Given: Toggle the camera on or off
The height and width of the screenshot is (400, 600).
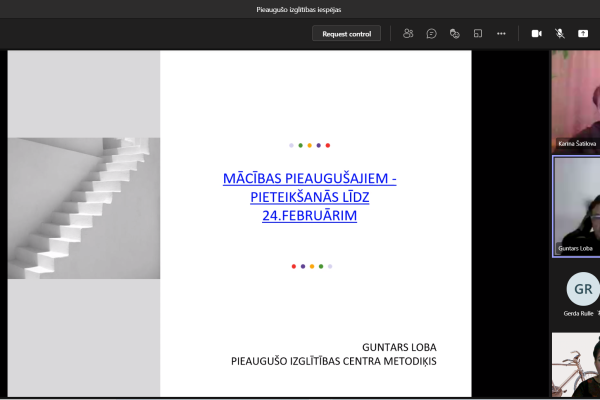Looking at the screenshot, I should (x=536, y=34).
